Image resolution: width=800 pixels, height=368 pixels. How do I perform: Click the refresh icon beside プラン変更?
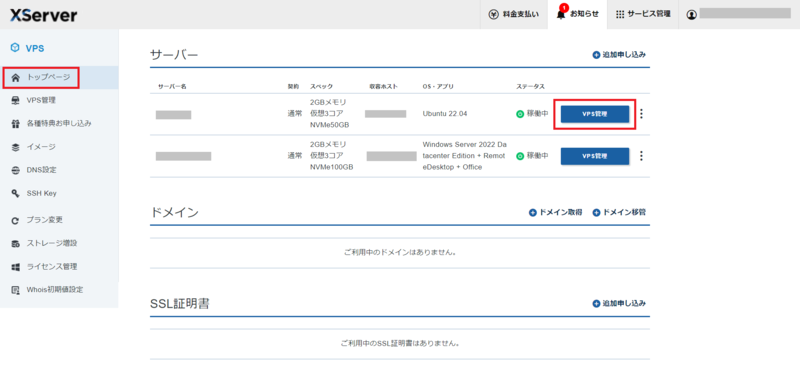pos(15,220)
